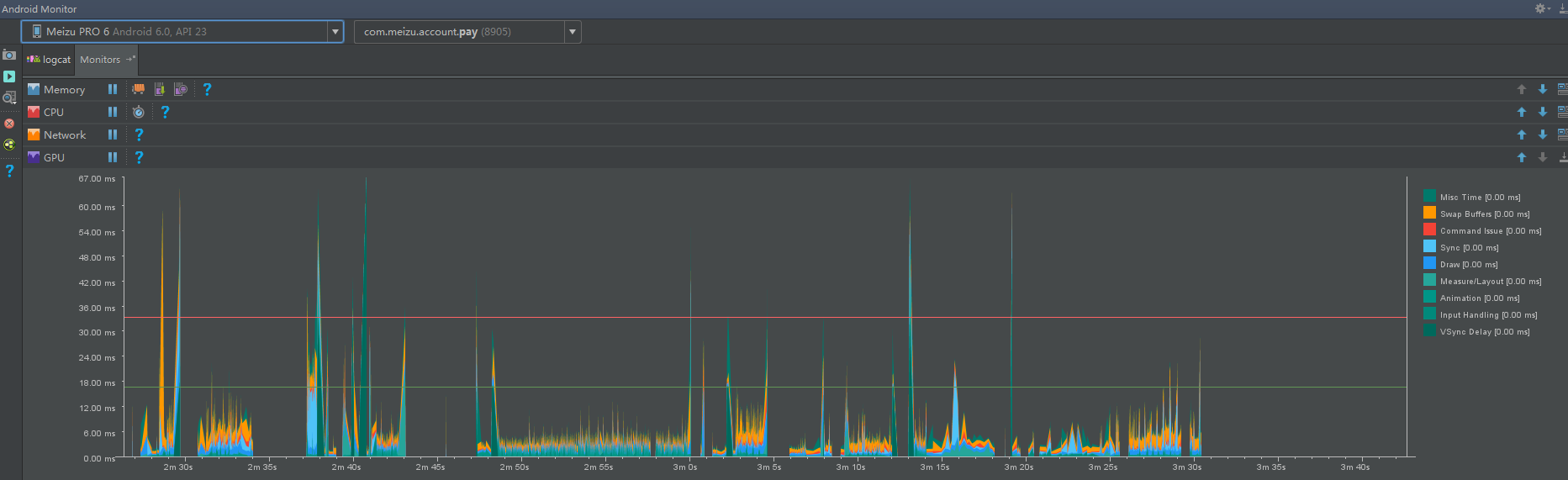Image resolution: width=1568 pixels, height=480 pixels.
Task: Move Network monitor up with arrow
Action: [1522, 135]
